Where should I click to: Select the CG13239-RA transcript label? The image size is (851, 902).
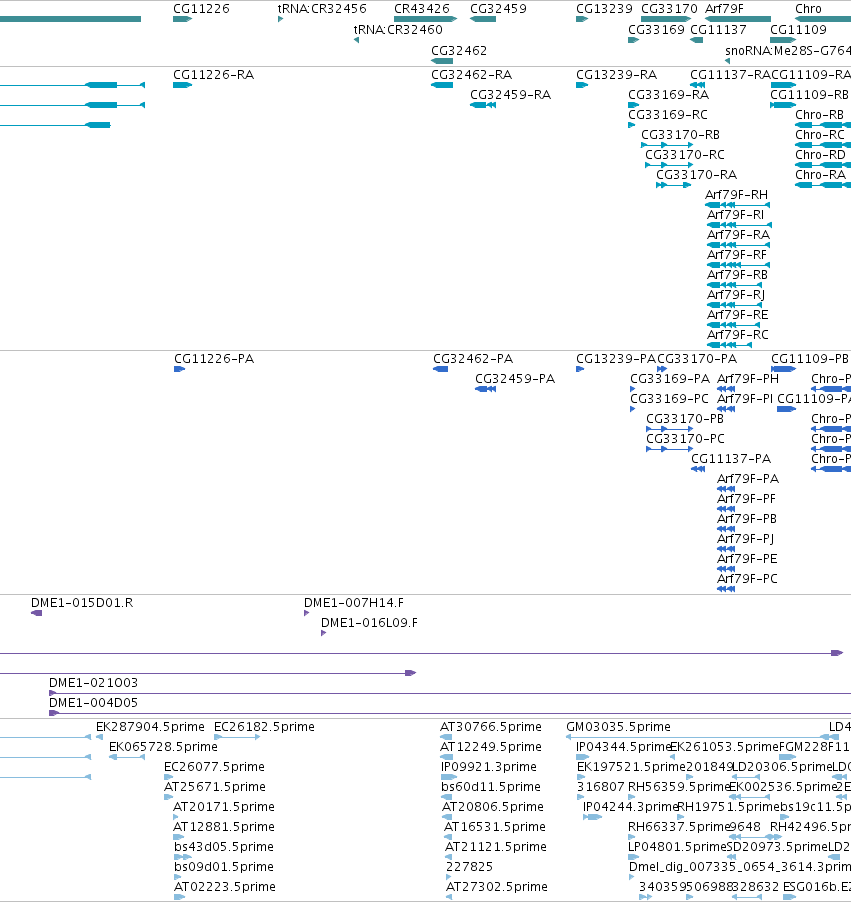616,75
